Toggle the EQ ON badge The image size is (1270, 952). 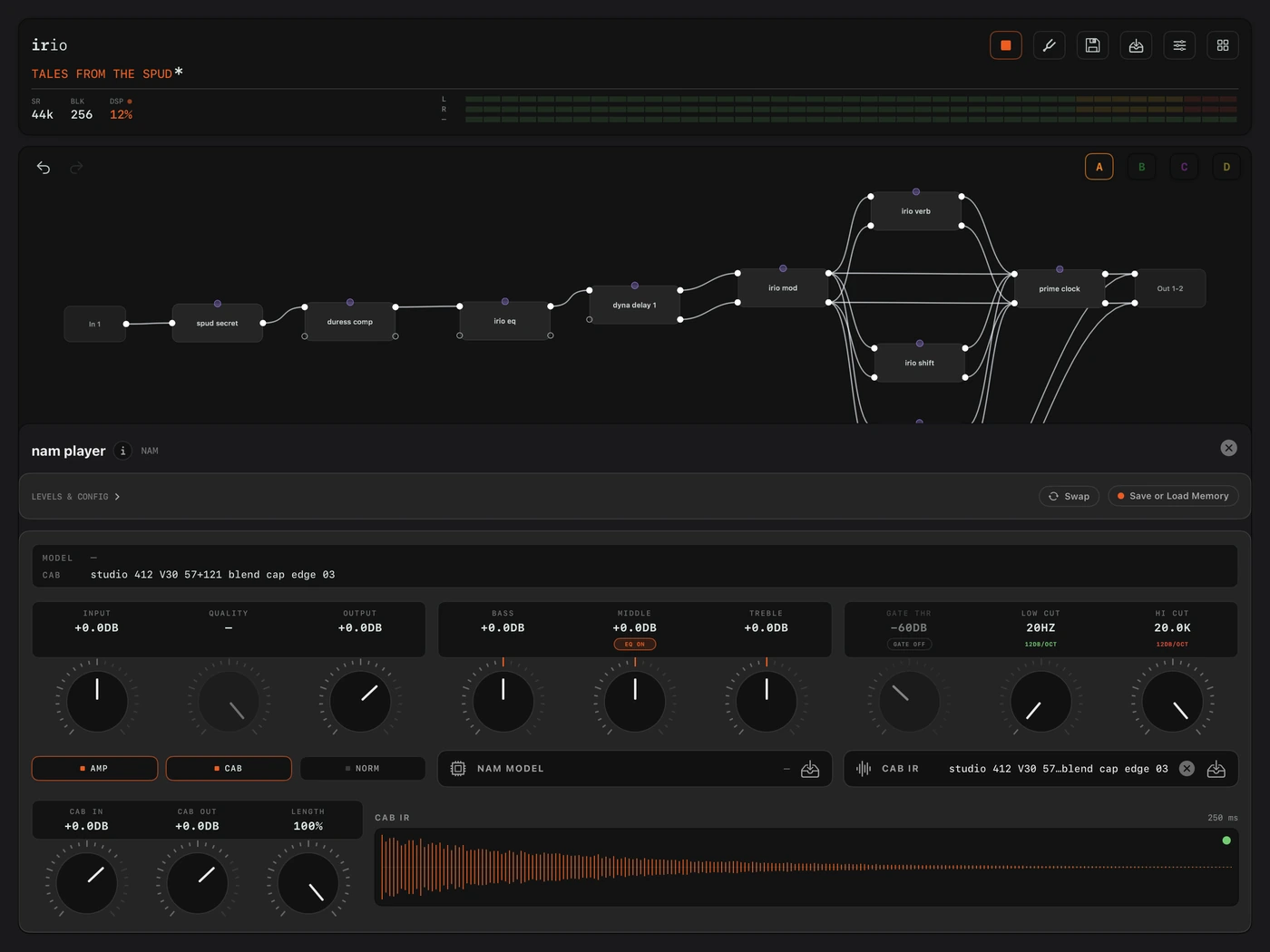click(635, 645)
